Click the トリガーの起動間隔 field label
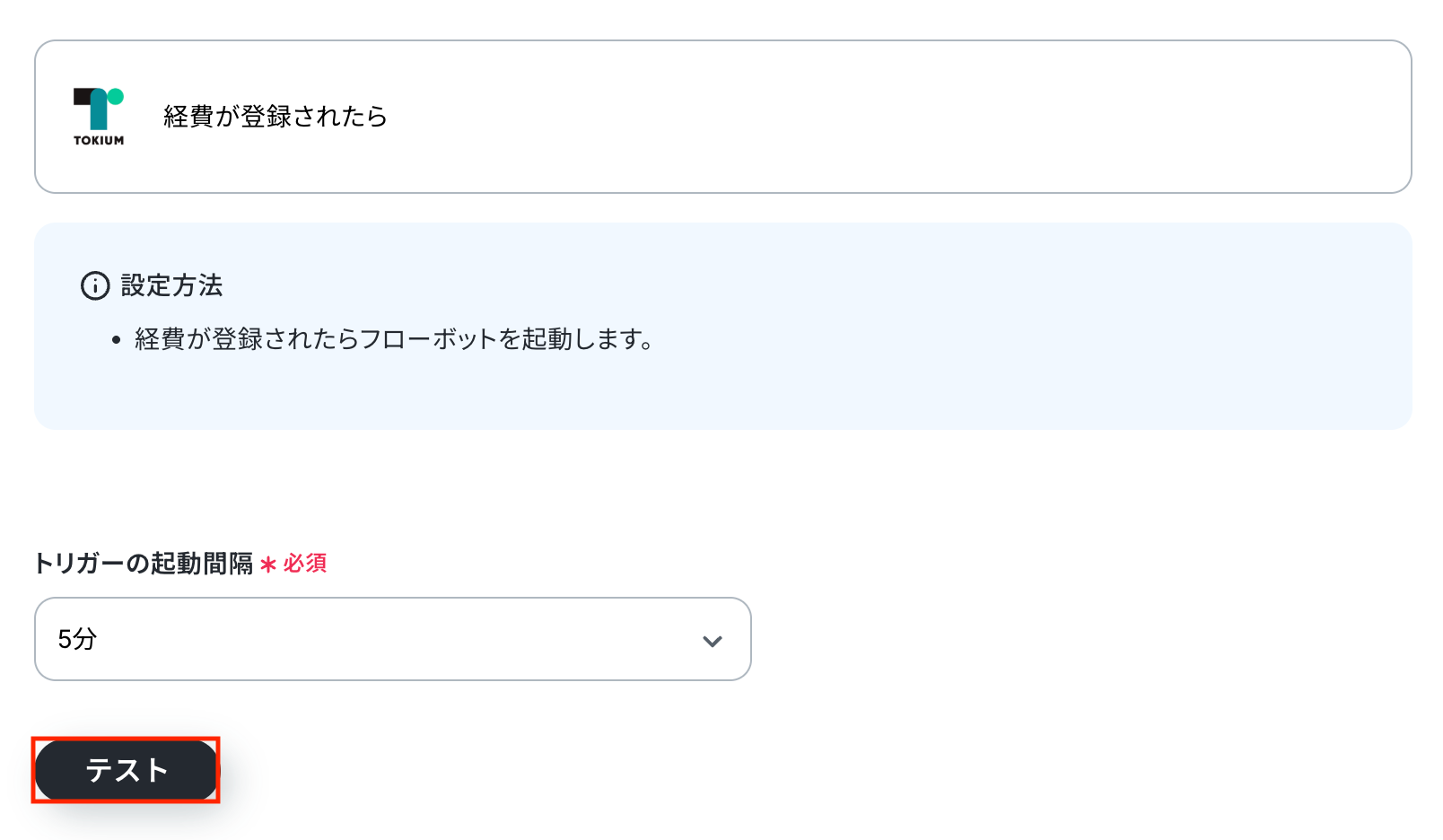The width and height of the screenshot is (1443, 840). point(144,564)
